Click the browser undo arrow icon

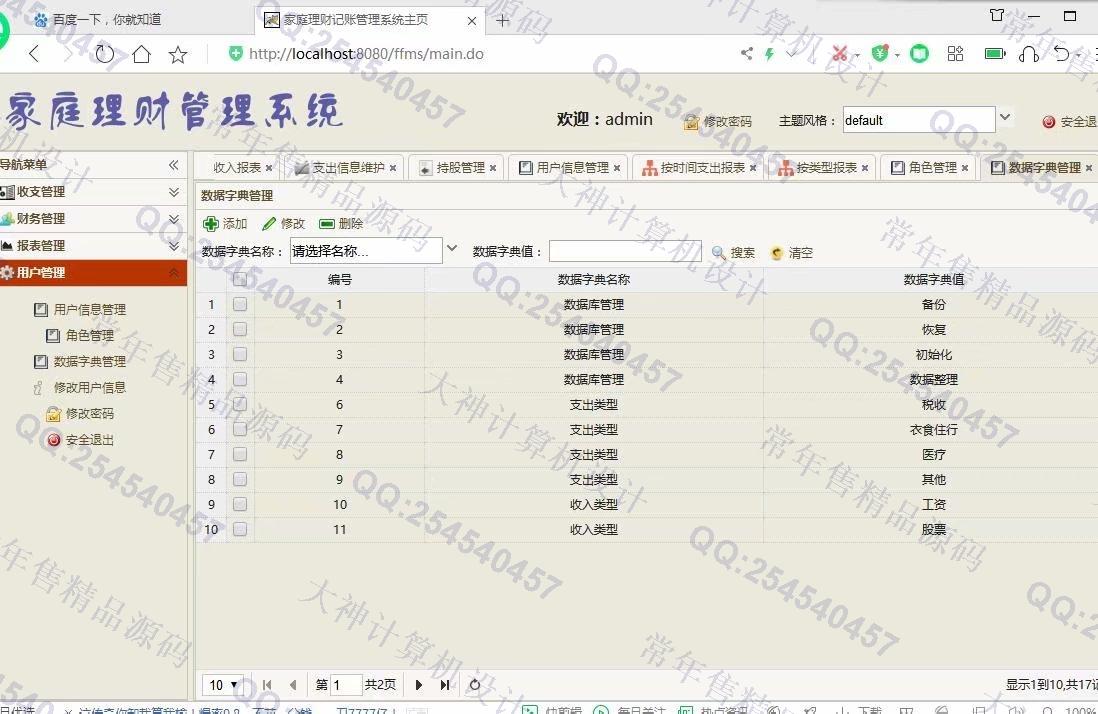(x=1062, y=53)
